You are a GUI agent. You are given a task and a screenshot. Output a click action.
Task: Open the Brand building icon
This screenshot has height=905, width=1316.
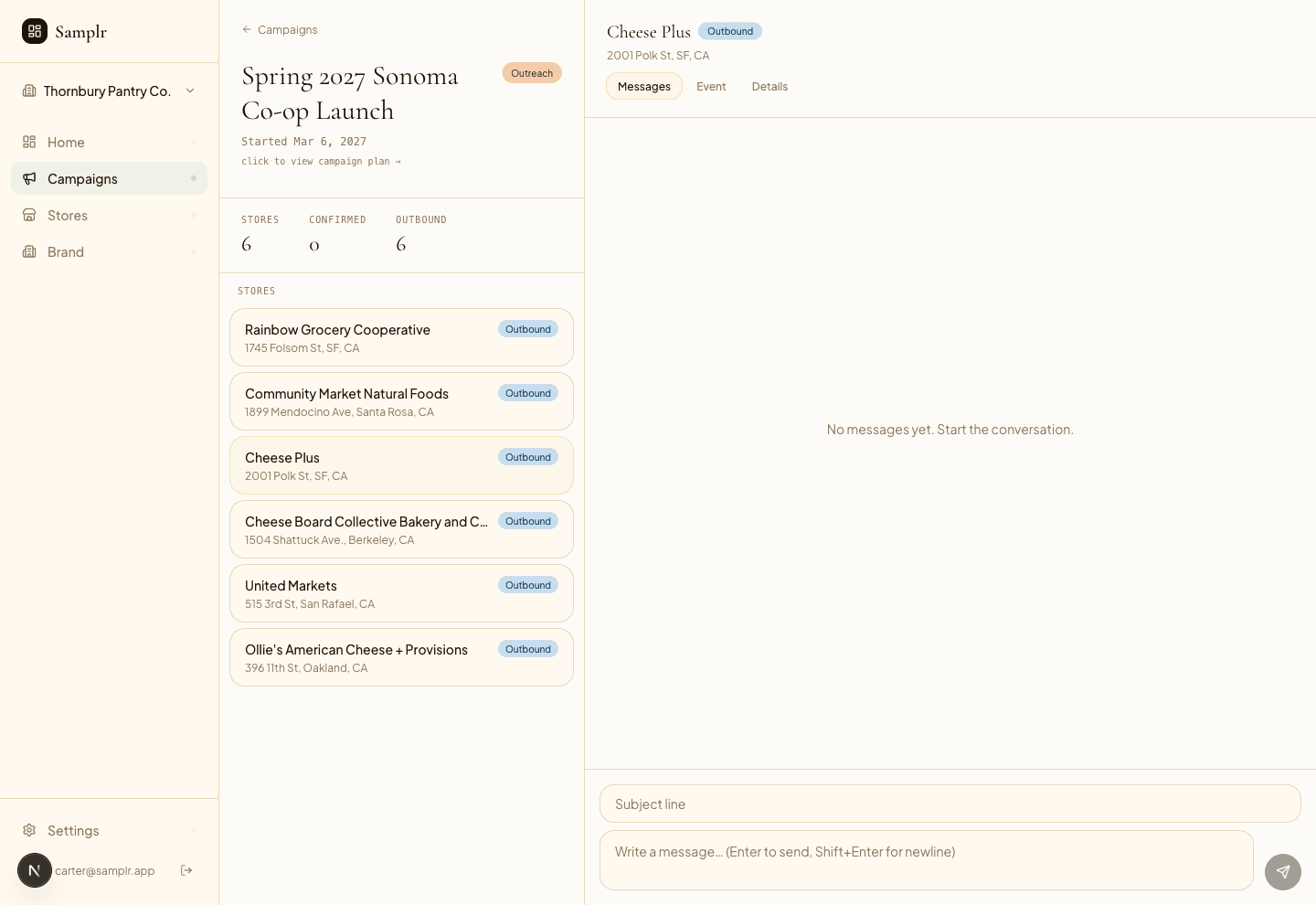(x=29, y=251)
